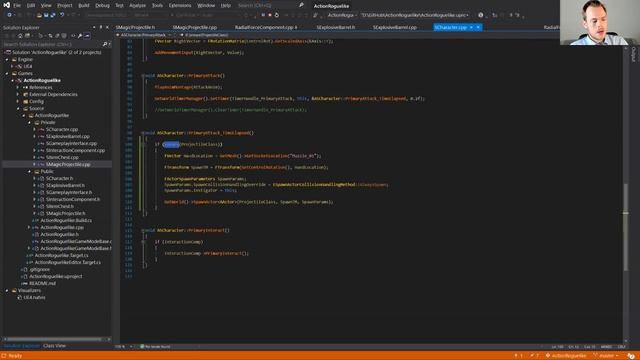This screenshot has width=640, height=360.
Task: Select ActionRoguelike.Build.cs file
Action: [66, 220]
